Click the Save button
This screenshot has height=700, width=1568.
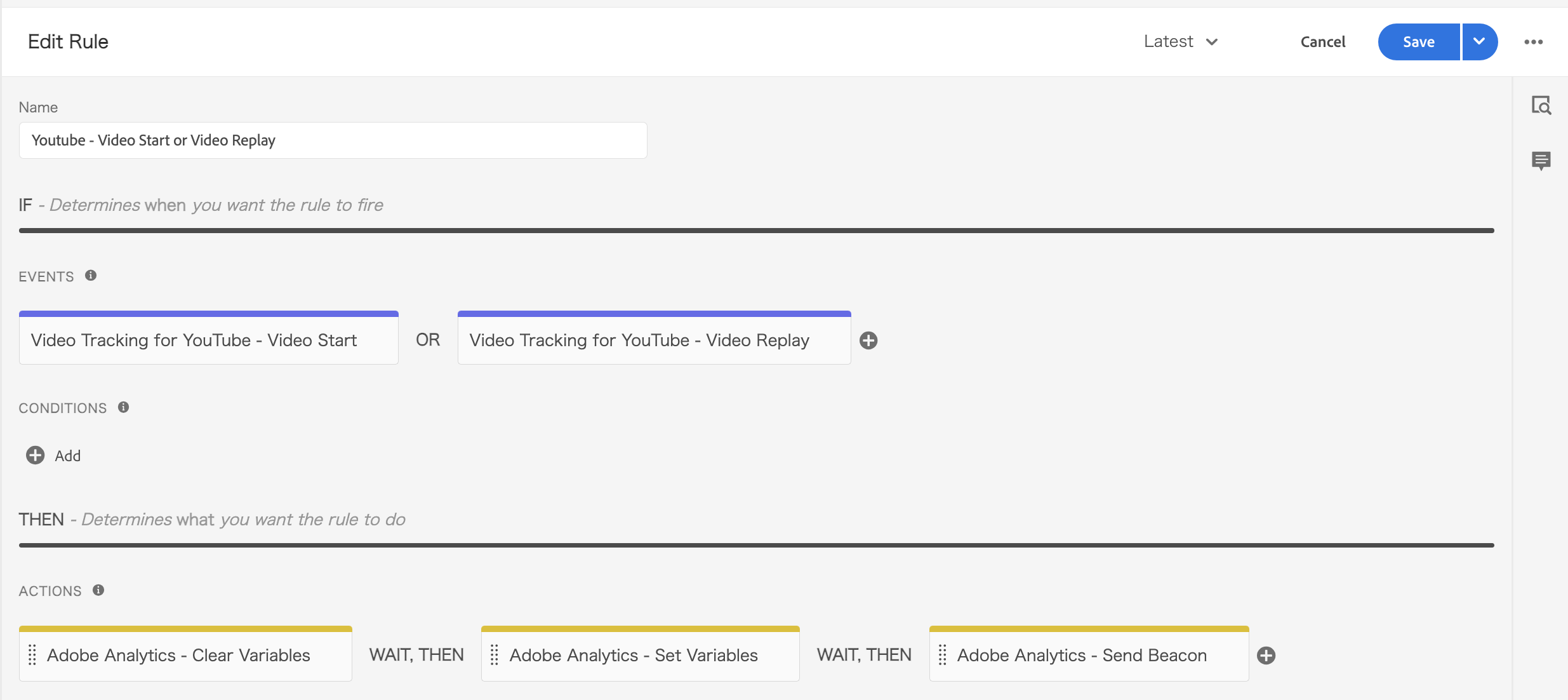1419,42
